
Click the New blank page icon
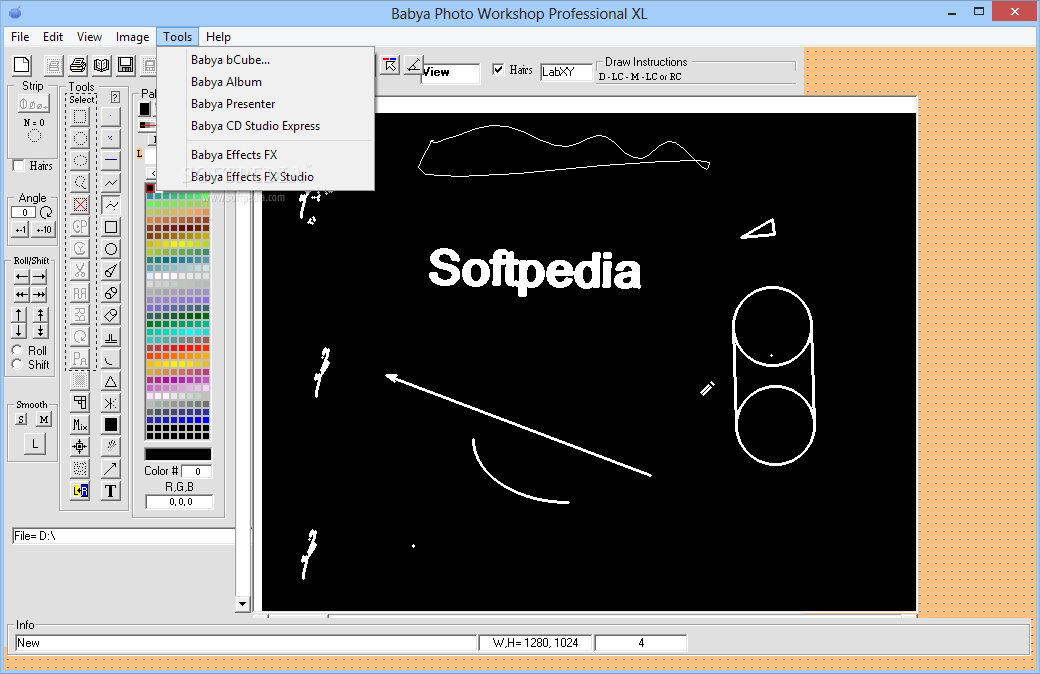tap(22, 65)
